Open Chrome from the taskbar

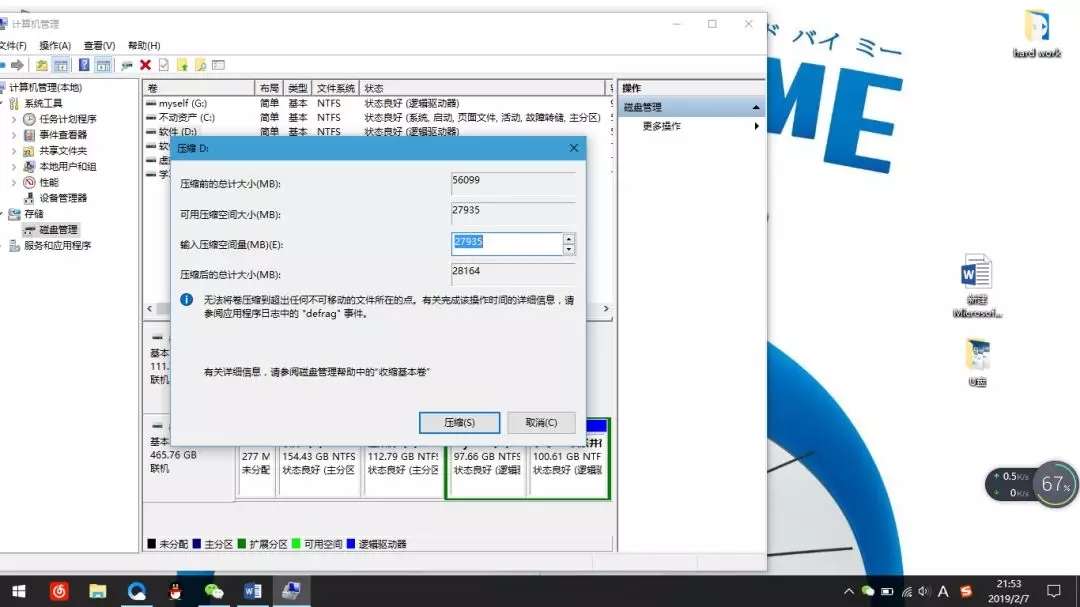point(136,590)
